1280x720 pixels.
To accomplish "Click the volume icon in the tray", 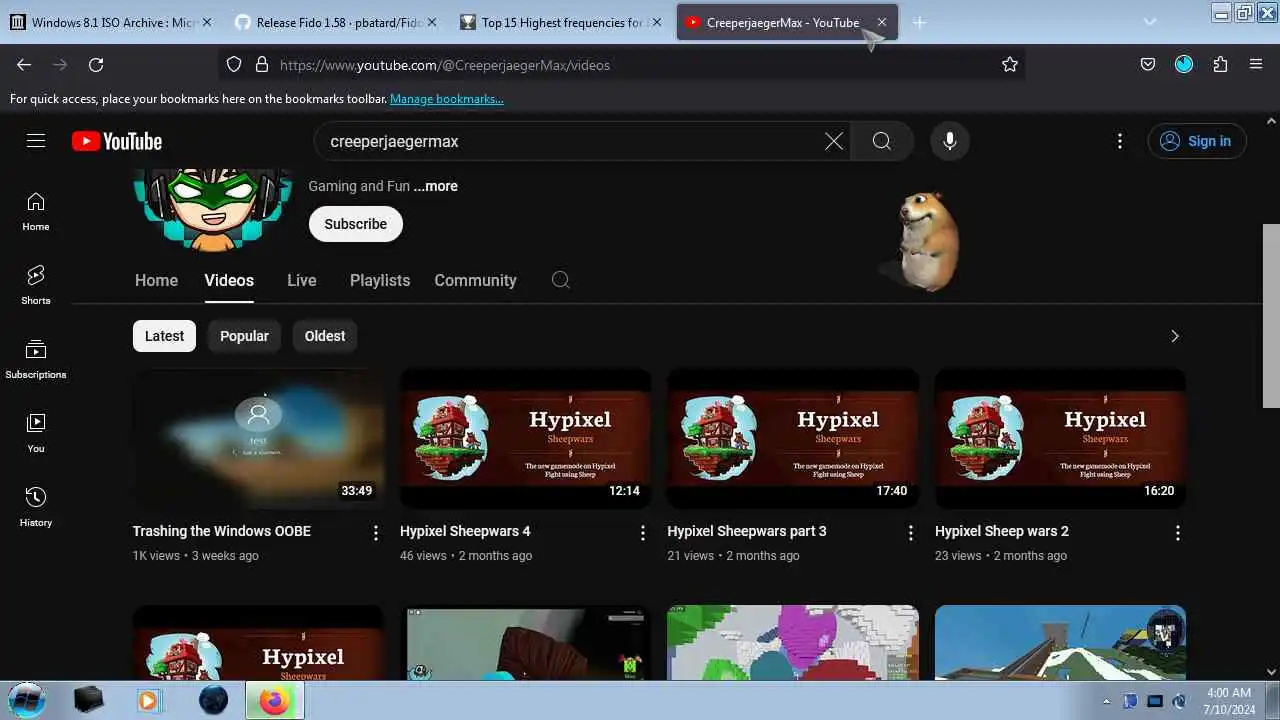I will [1179, 701].
